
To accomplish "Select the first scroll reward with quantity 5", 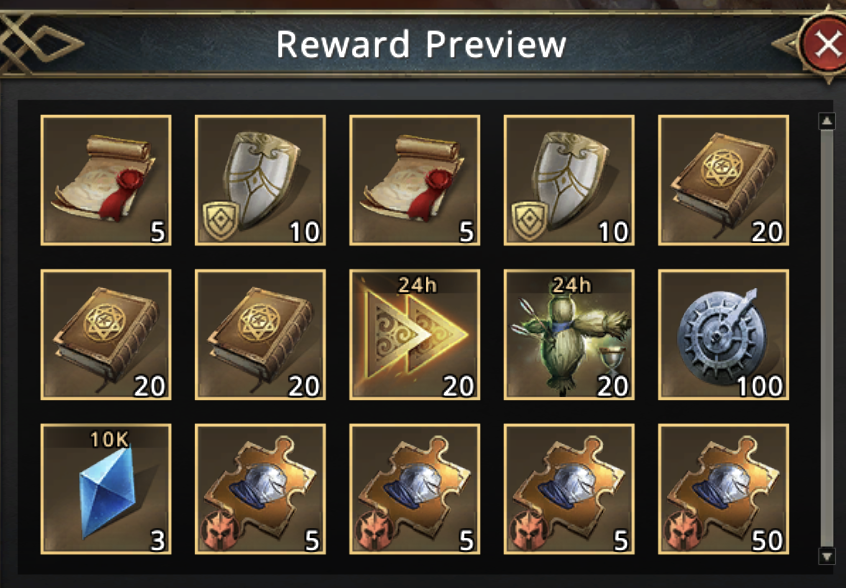I will point(106,180).
